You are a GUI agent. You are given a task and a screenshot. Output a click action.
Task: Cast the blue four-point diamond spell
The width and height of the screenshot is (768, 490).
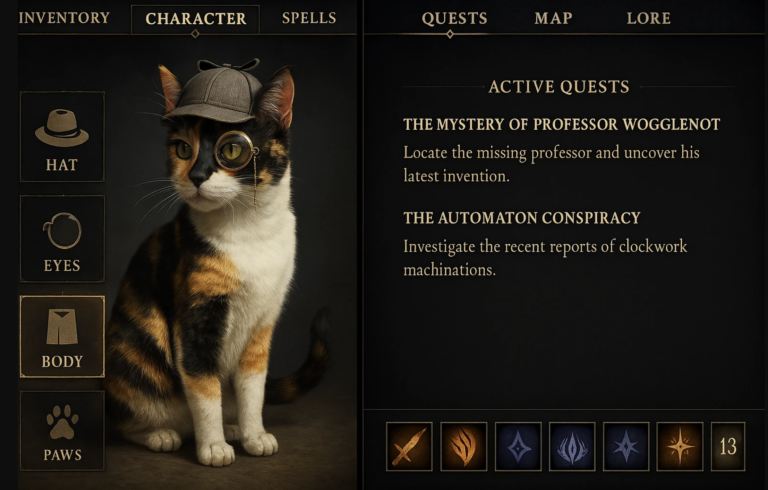click(518, 446)
